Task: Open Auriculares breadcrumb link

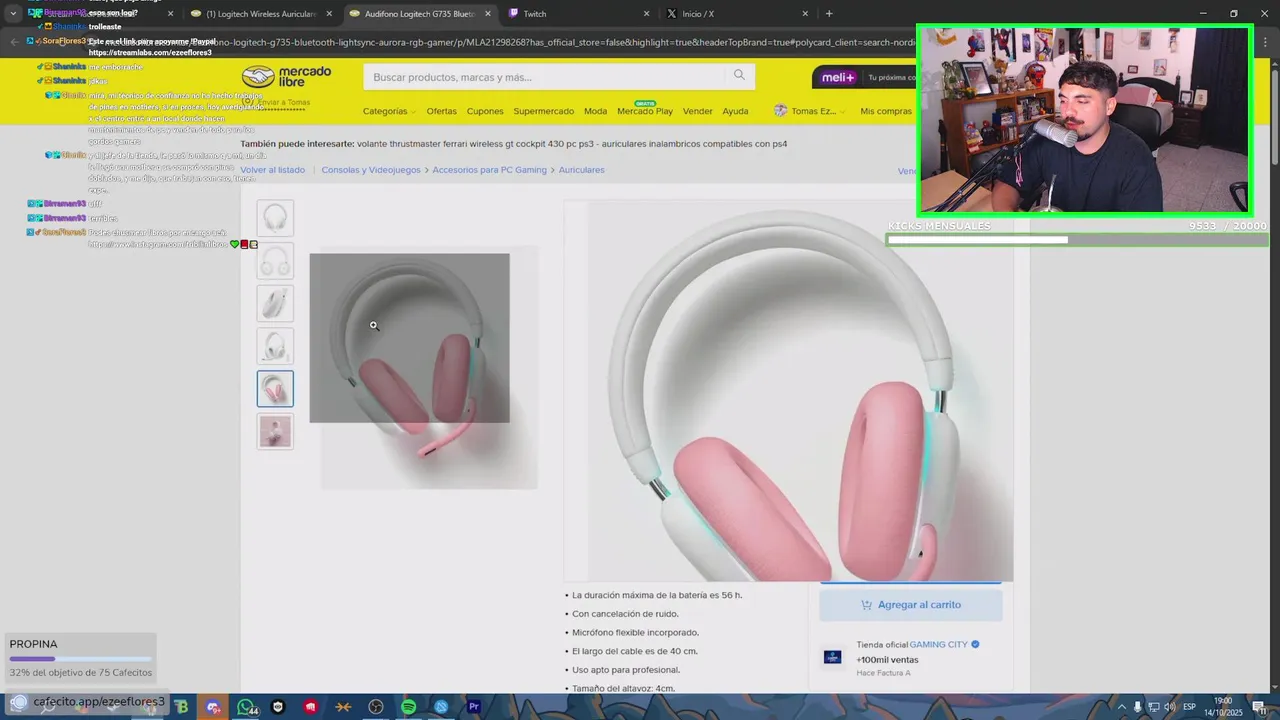Action: pos(581,170)
